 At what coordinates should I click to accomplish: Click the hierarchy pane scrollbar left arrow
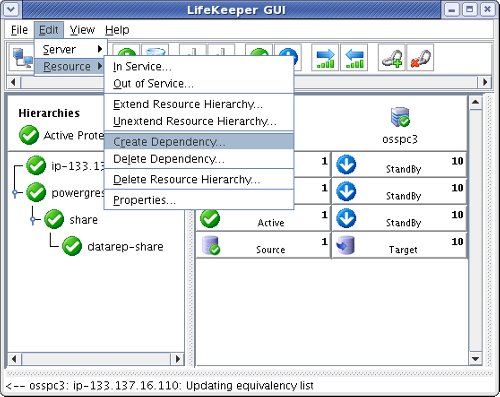pyautogui.click(x=14, y=359)
